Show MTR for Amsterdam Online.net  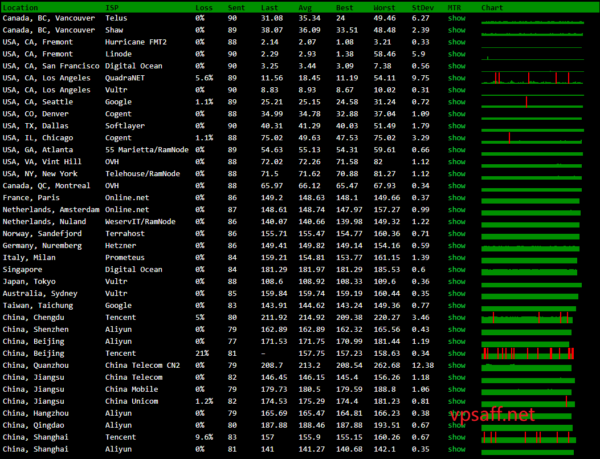point(457,210)
